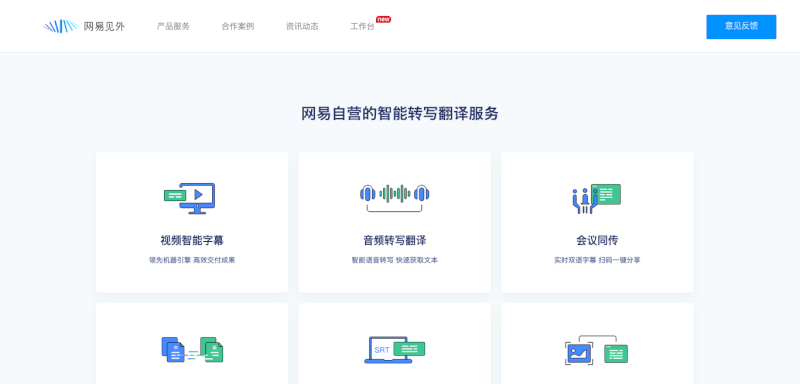Click the image-to-text conversion icon
This screenshot has height=384, width=800.
click(x=596, y=350)
